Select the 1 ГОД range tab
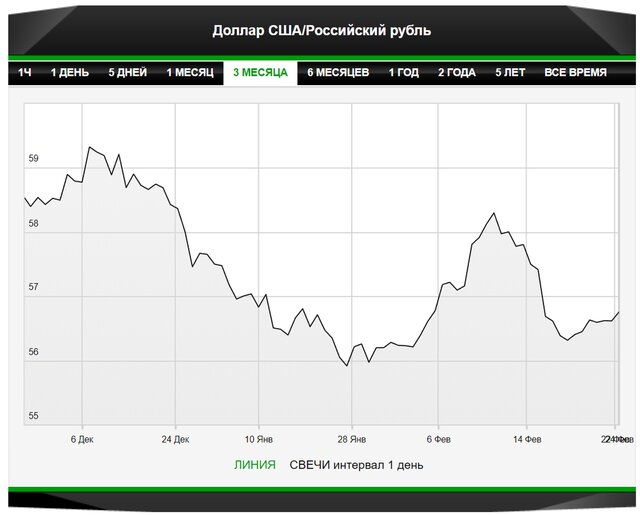 (x=404, y=73)
